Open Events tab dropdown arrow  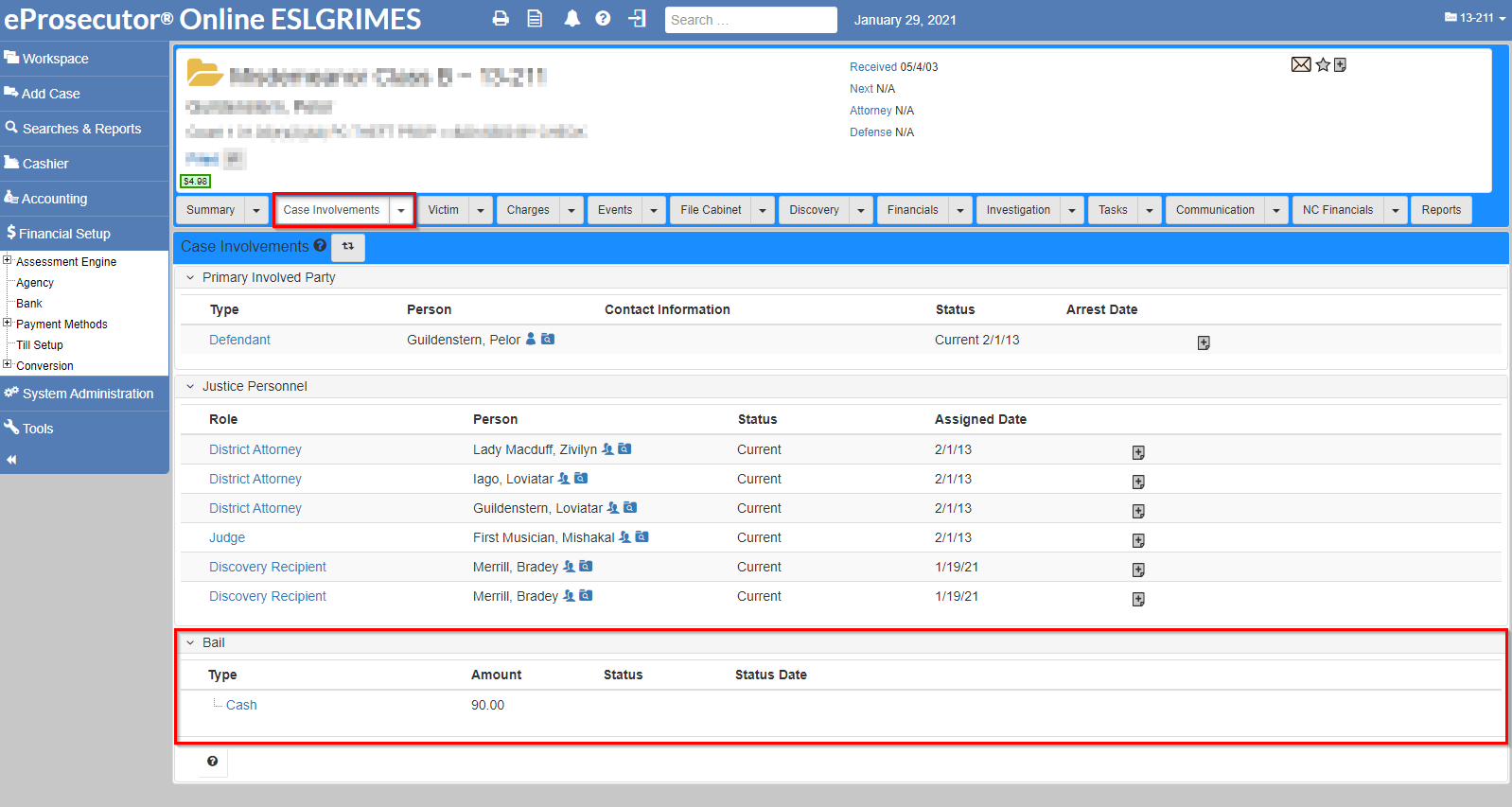[654, 210]
